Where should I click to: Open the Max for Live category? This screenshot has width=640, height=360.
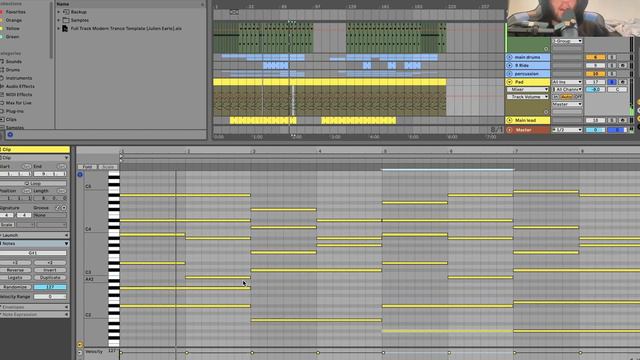coord(18,103)
